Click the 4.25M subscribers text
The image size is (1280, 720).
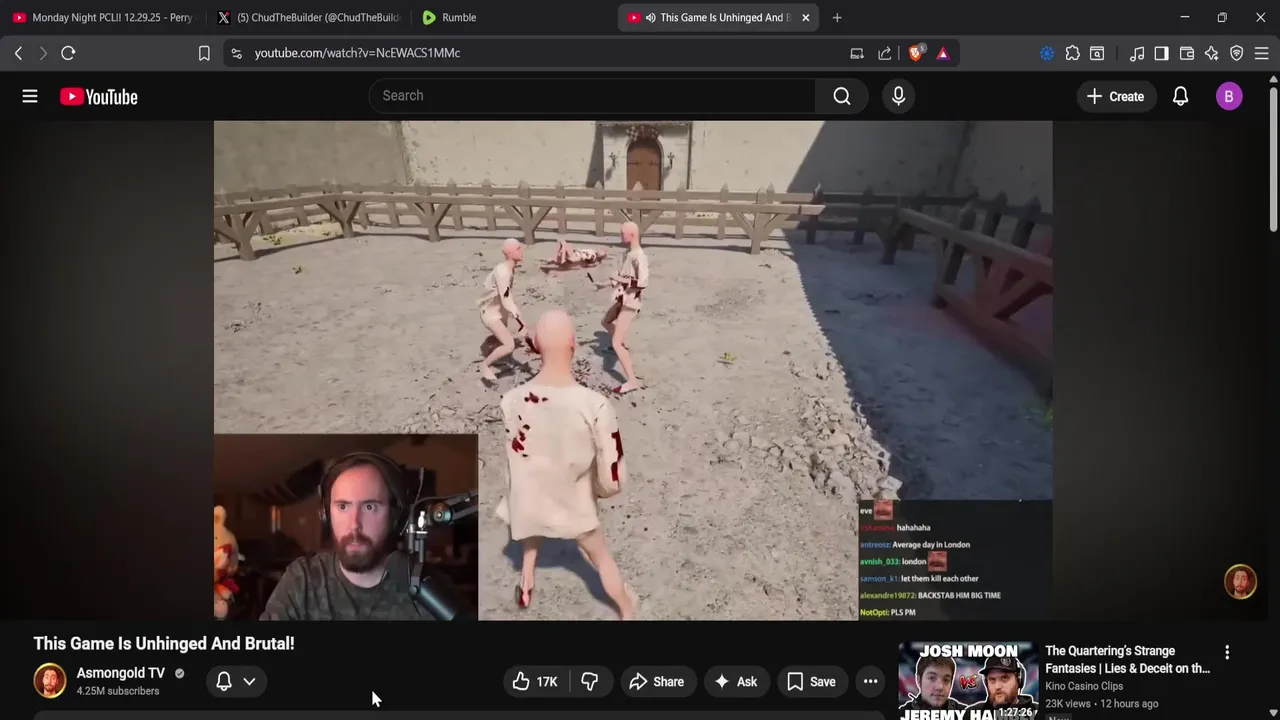click(x=118, y=691)
